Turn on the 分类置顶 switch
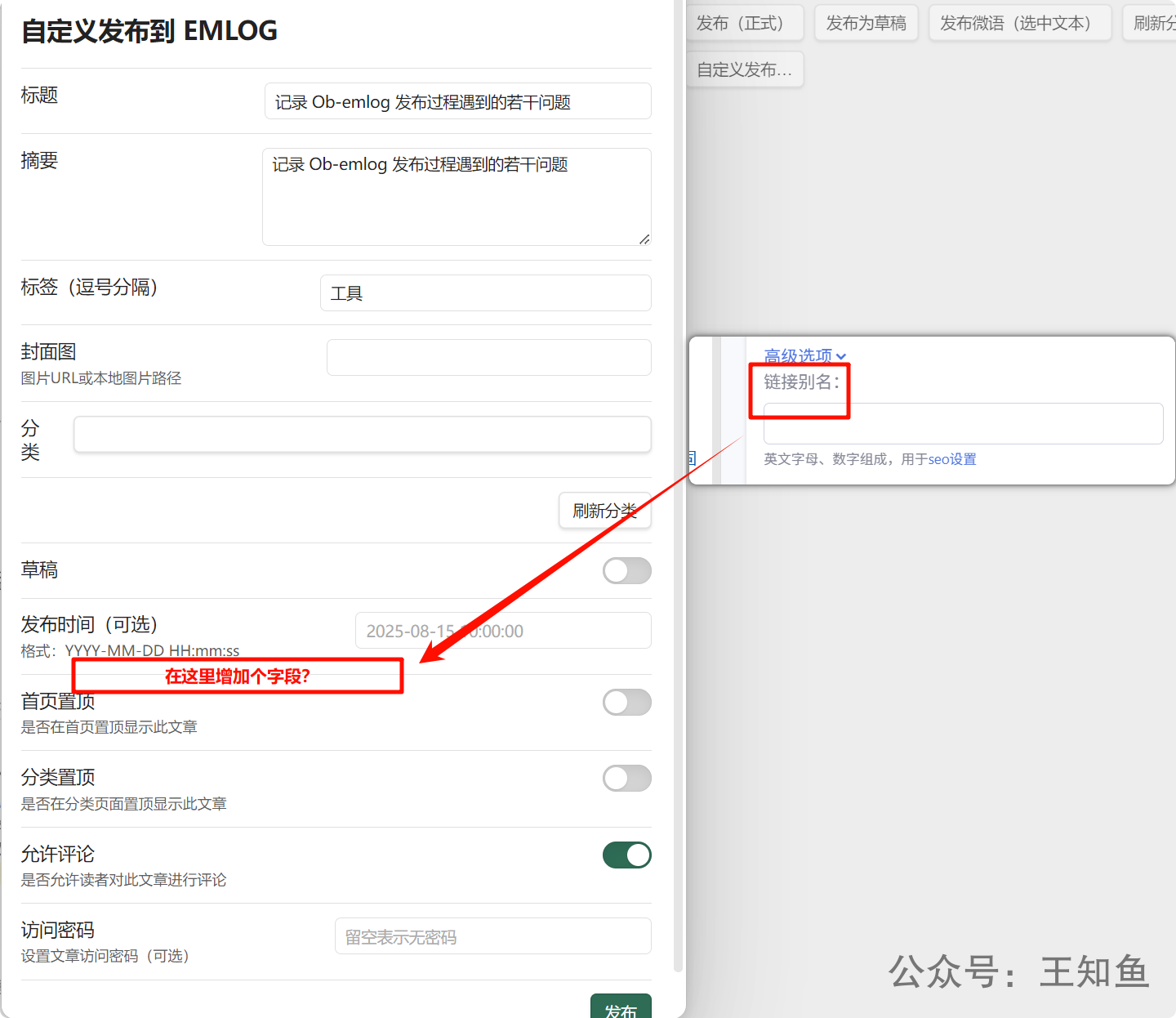The height and width of the screenshot is (1018, 1176). (x=626, y=779)
